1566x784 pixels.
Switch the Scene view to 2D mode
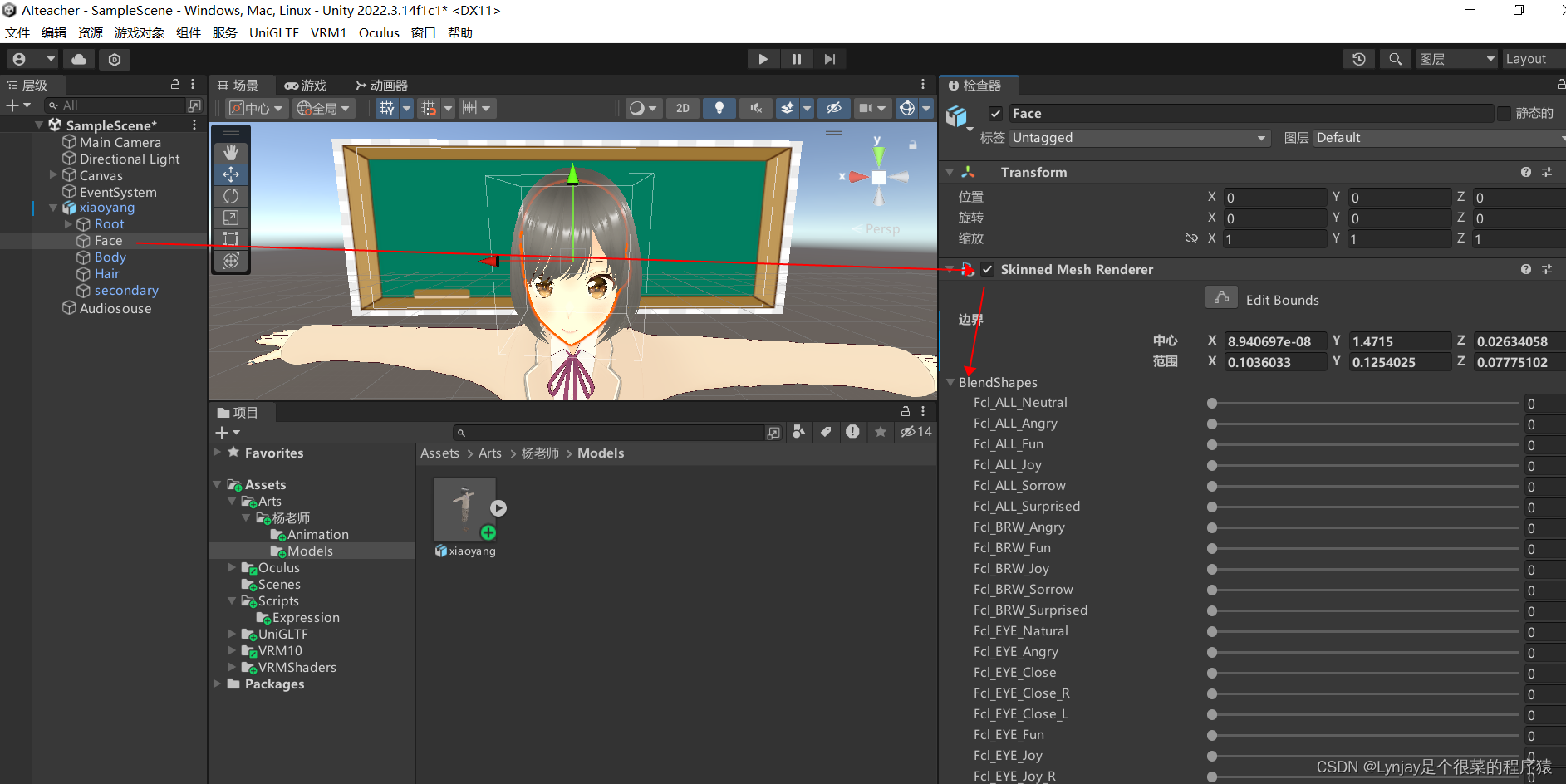click(682, 107)
